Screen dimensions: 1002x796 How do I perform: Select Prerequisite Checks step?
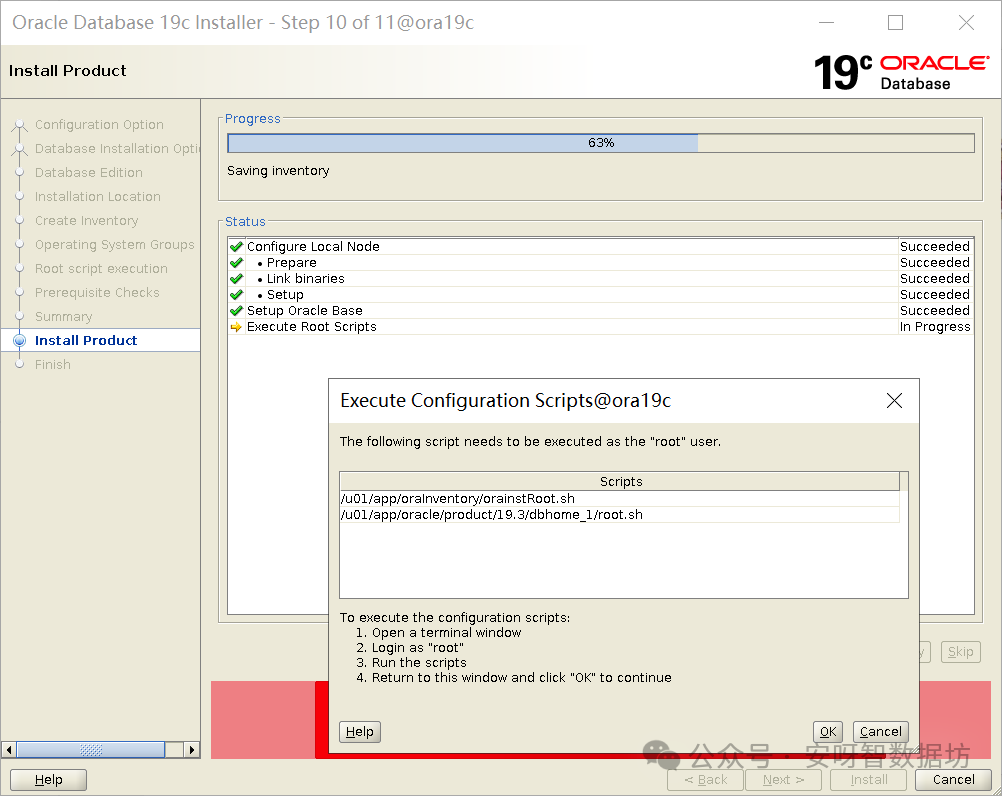97,293
